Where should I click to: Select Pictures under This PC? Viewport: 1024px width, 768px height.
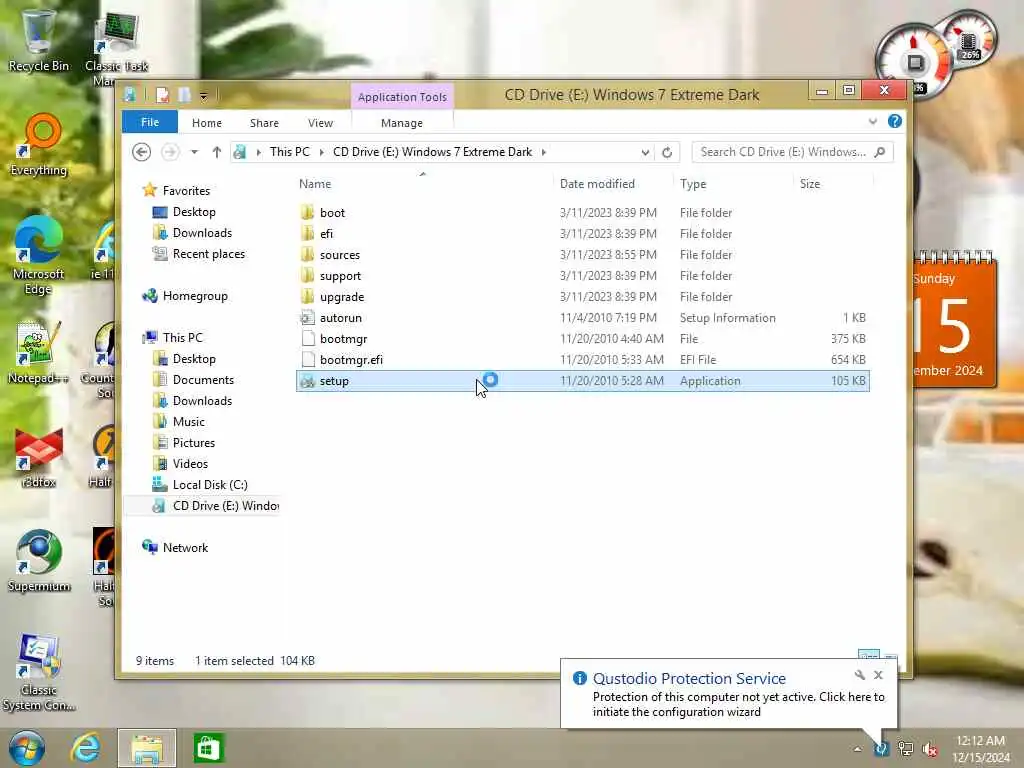[x=184, y=443]
